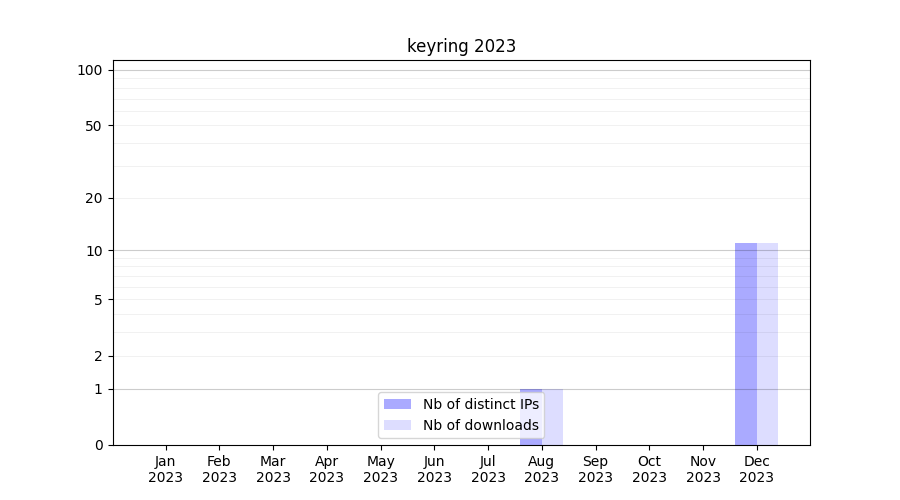Screen dimensions: 900x500
Task: Select the 'Nb of distinct IPs' legend label
Action: tap(480, 404)
